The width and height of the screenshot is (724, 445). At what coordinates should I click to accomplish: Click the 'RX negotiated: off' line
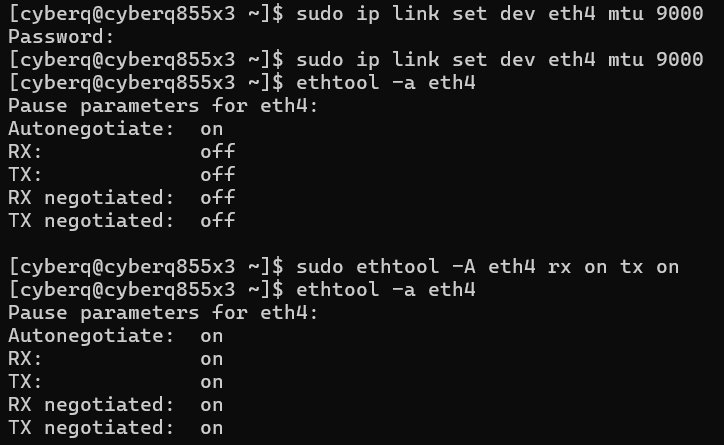coord(121,198)
